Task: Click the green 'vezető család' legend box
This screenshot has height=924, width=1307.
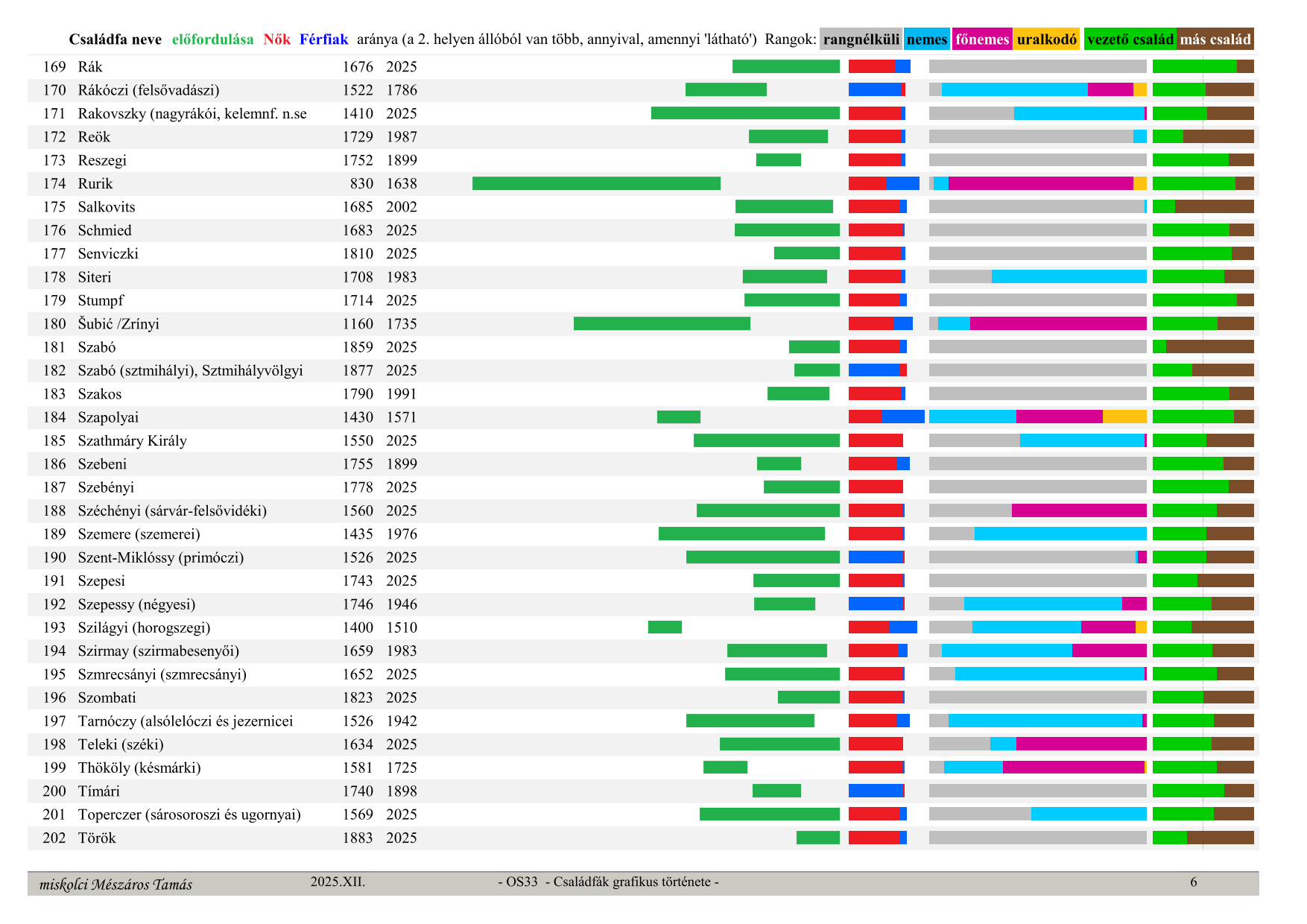Action: pyautogui.click(x=1130, y=39)
